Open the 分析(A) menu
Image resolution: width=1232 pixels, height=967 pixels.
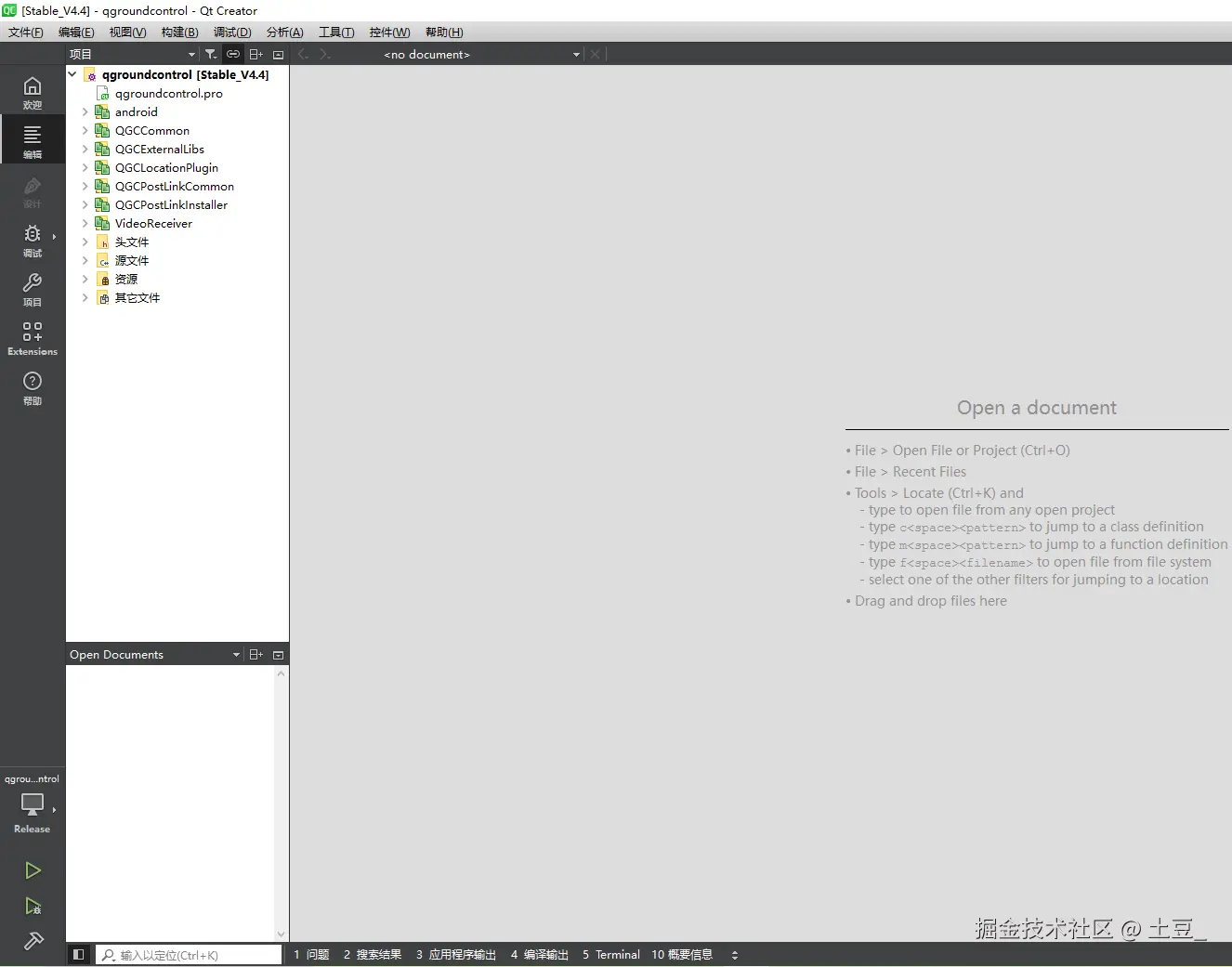point(284,32)
